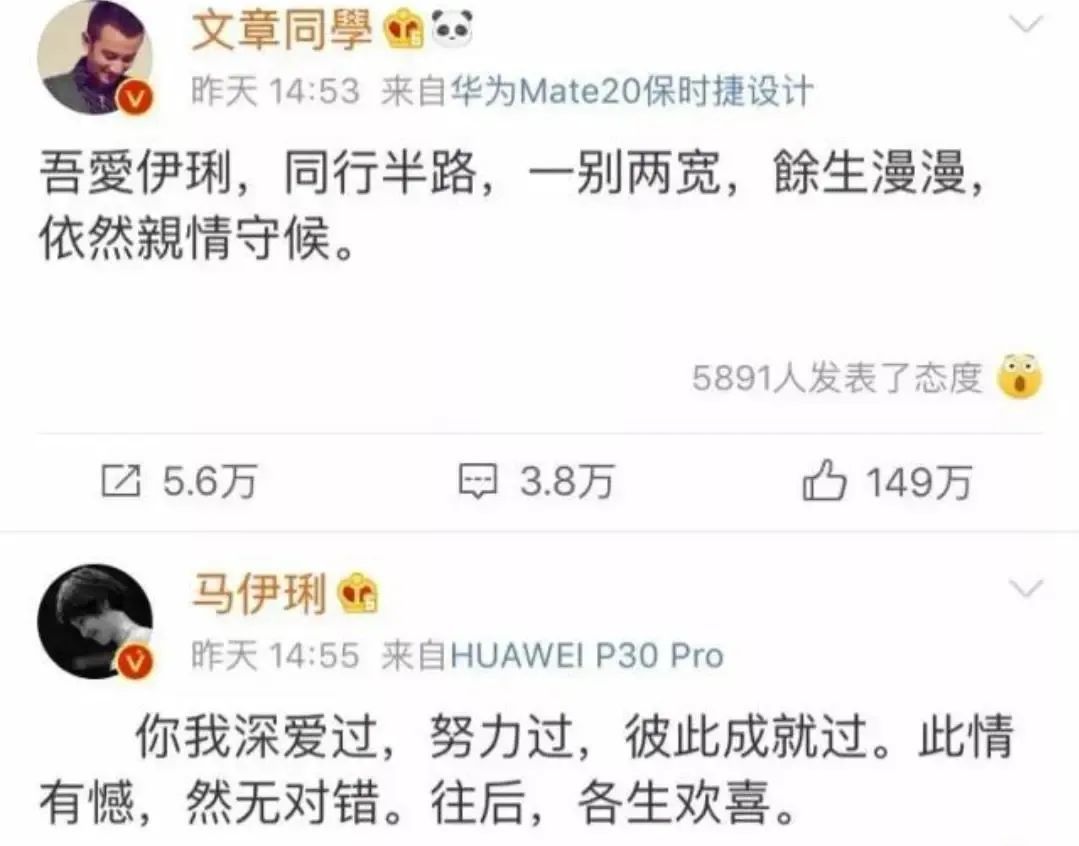This screenshot has height=846, width=1079.
Task: Expand options chevron on 马伊琍's post
Action: [x=1026, y=589]
